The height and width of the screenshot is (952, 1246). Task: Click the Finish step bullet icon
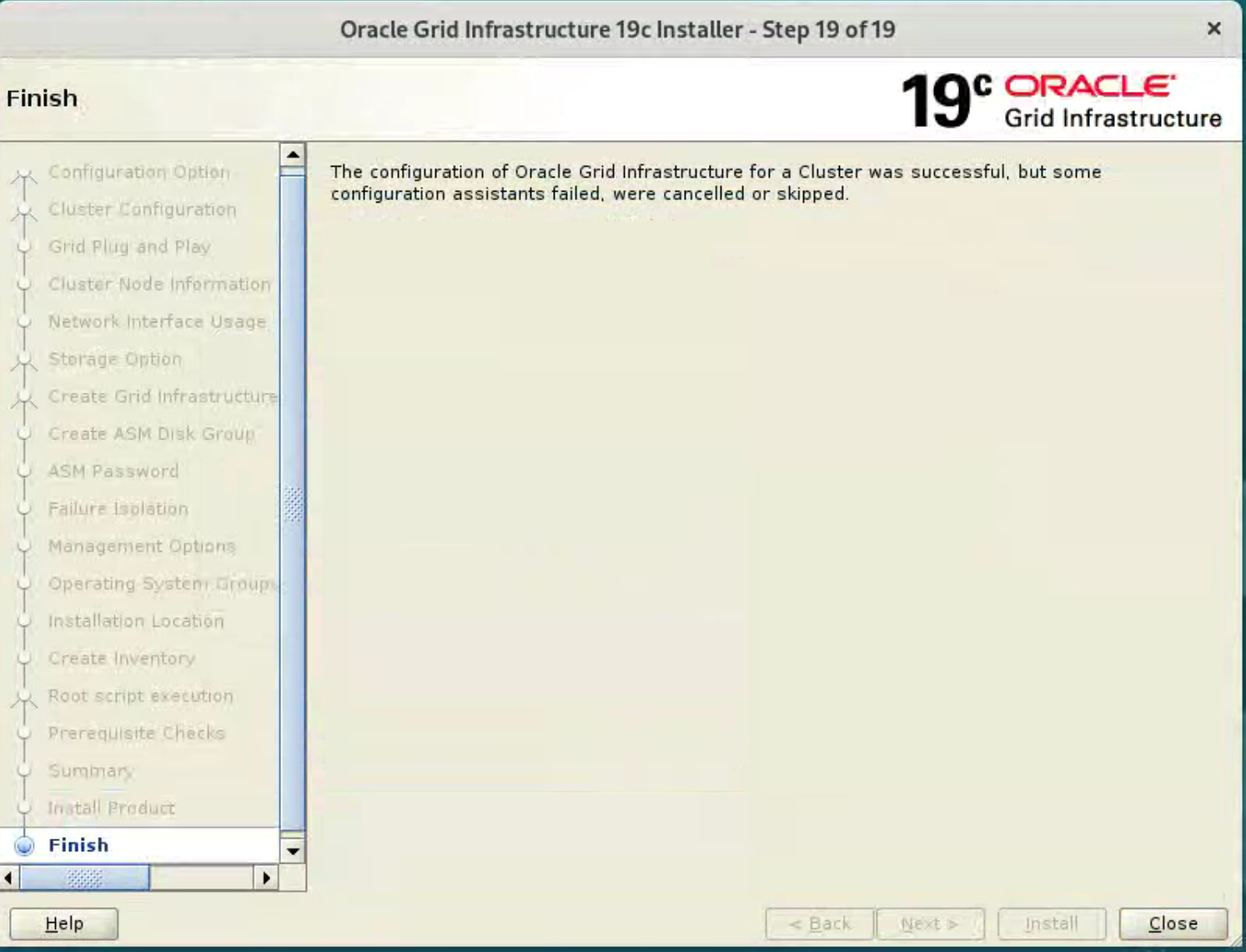point(25,845)
